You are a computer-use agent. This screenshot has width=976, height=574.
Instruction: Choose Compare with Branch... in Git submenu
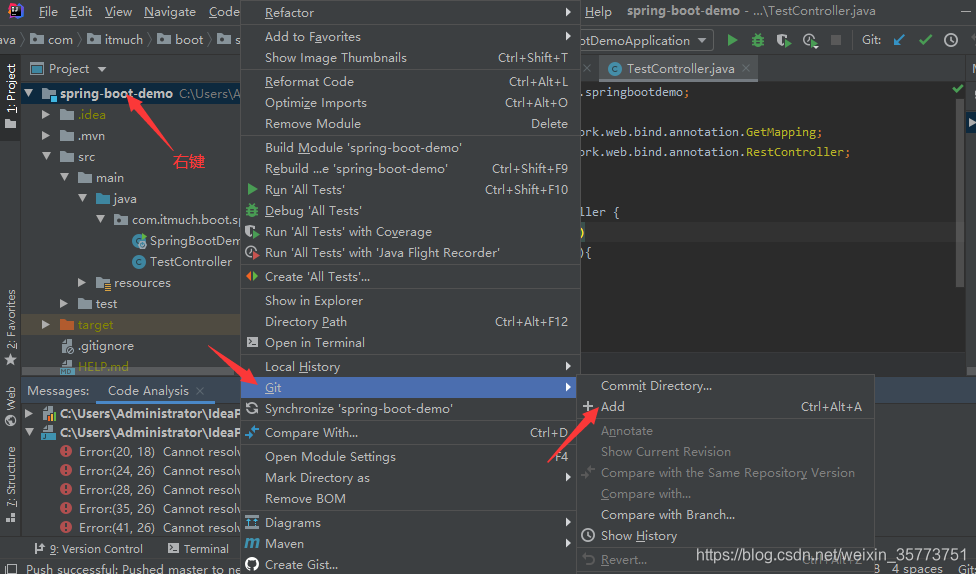tap(726, 515)
